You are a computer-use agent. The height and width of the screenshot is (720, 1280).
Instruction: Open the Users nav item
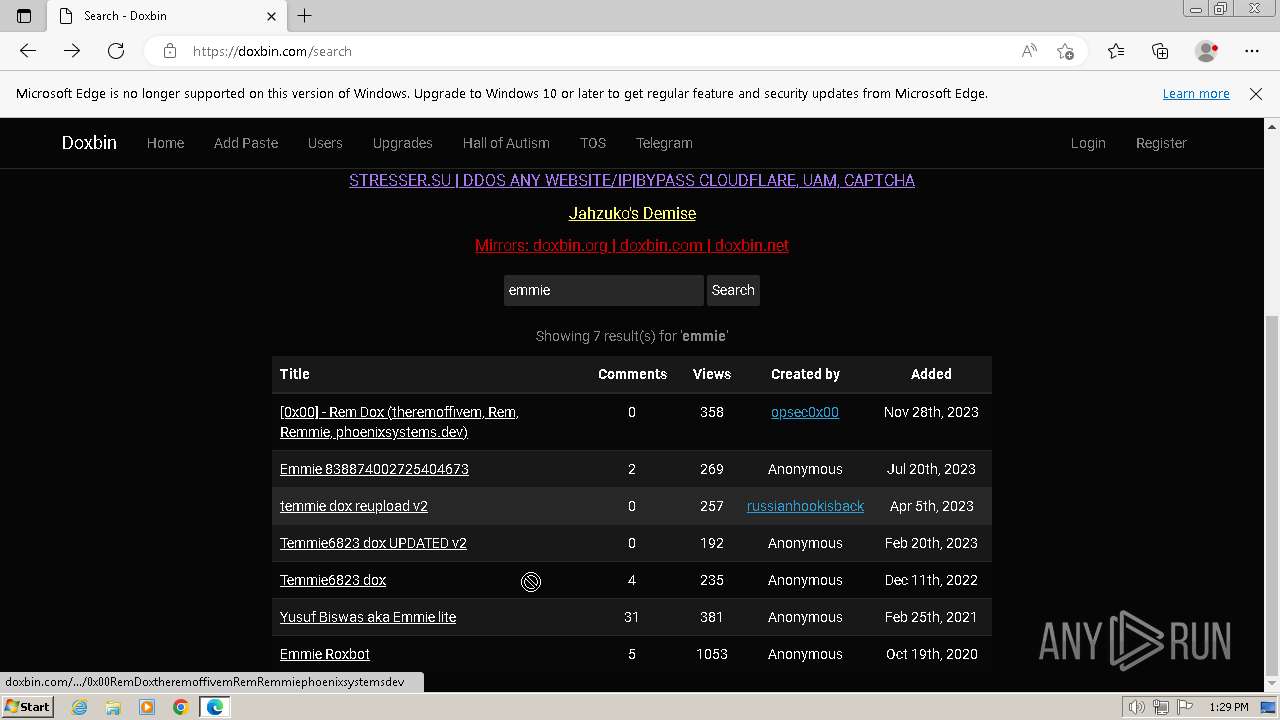[325, 143]
